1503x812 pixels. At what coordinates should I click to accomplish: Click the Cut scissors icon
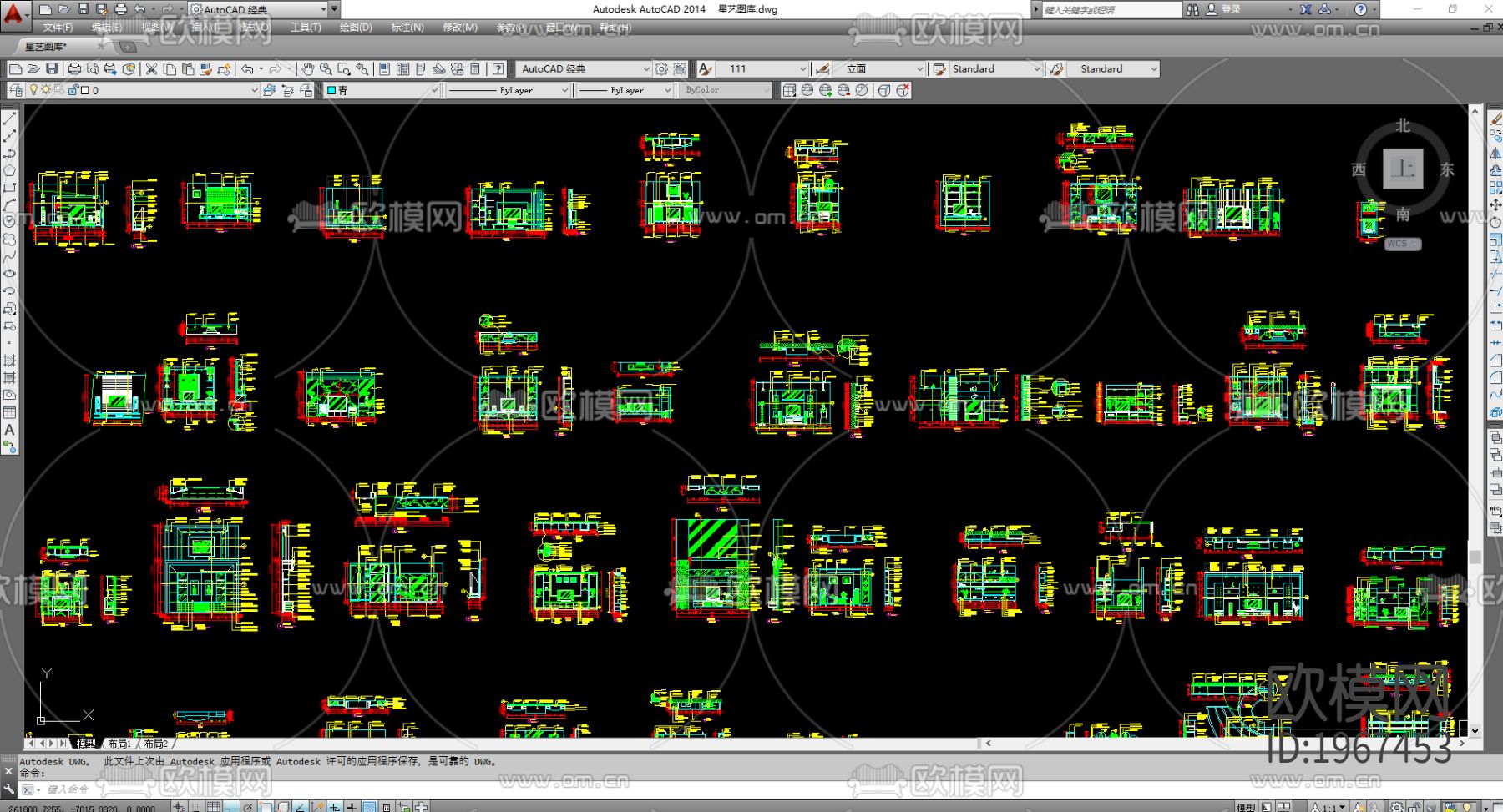(x=151, y=68)
